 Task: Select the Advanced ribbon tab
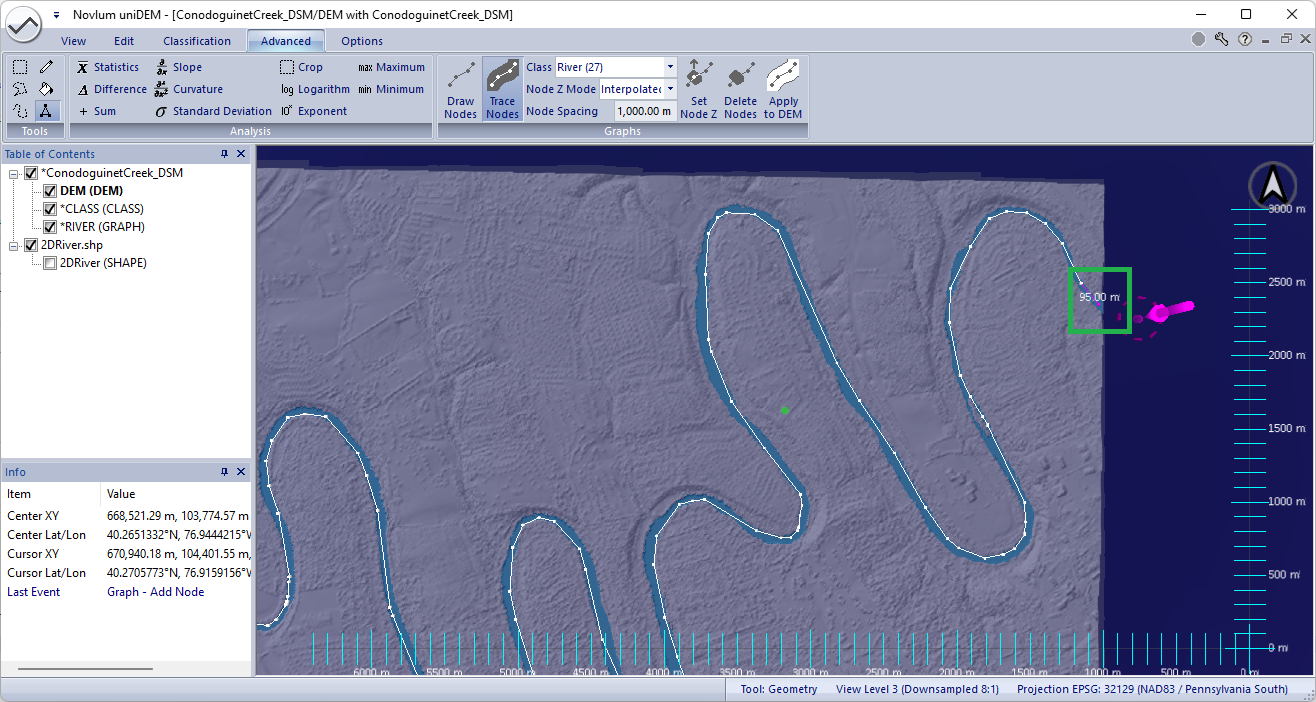(x=286, y=41)
